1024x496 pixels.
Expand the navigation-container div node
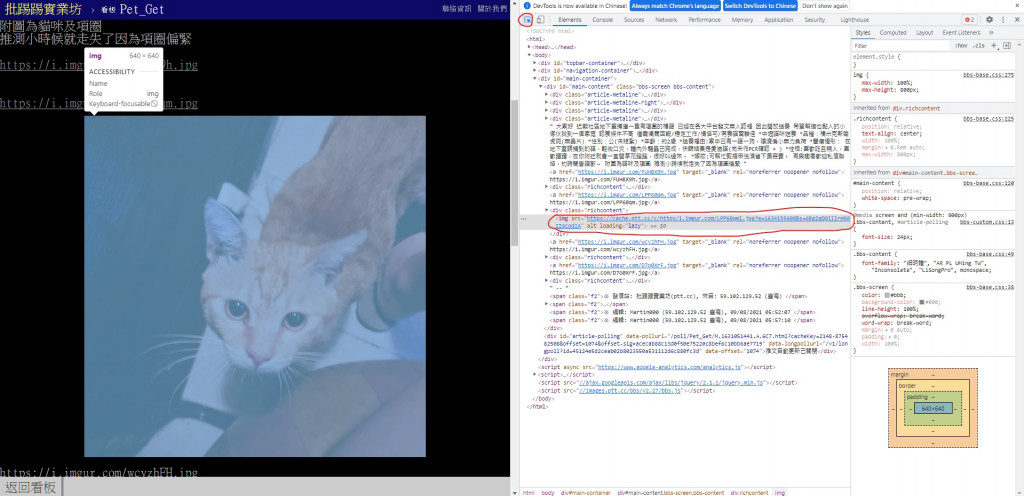(x=535, y=70)
